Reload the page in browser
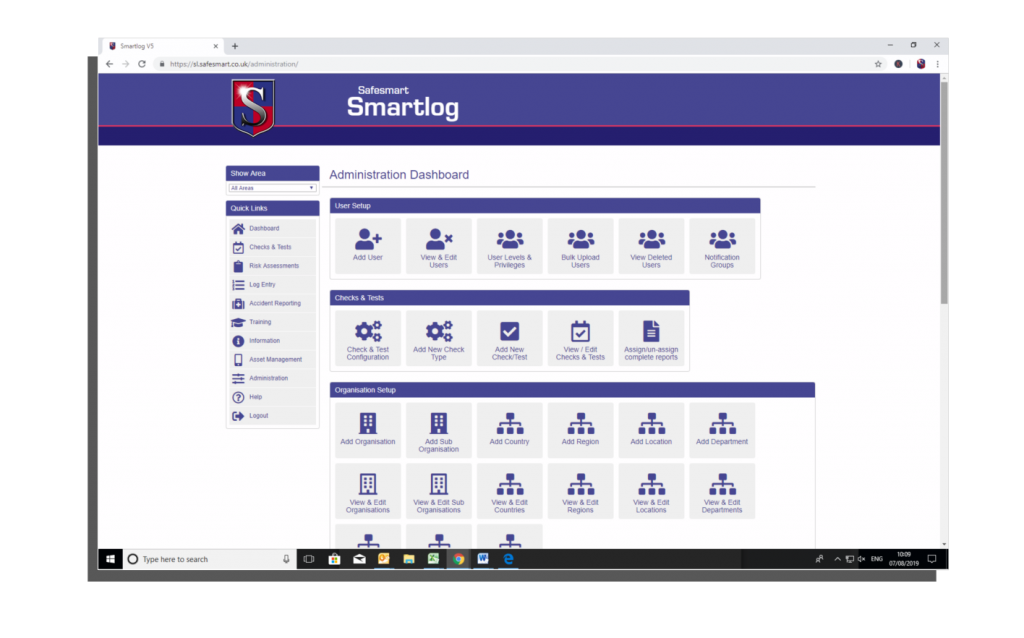 tap(142, 64)
